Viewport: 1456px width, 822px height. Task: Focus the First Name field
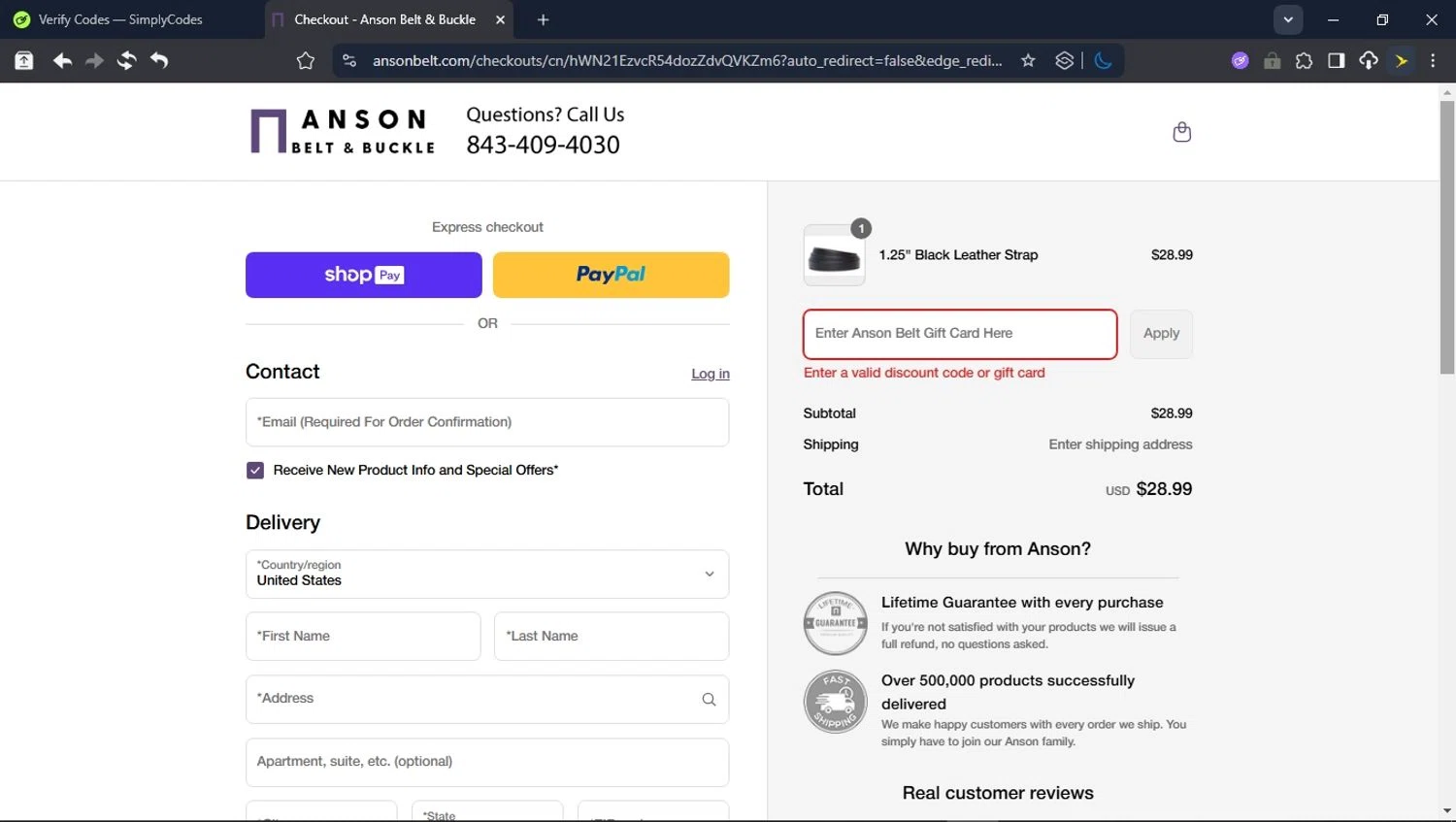tap(363, 637)
